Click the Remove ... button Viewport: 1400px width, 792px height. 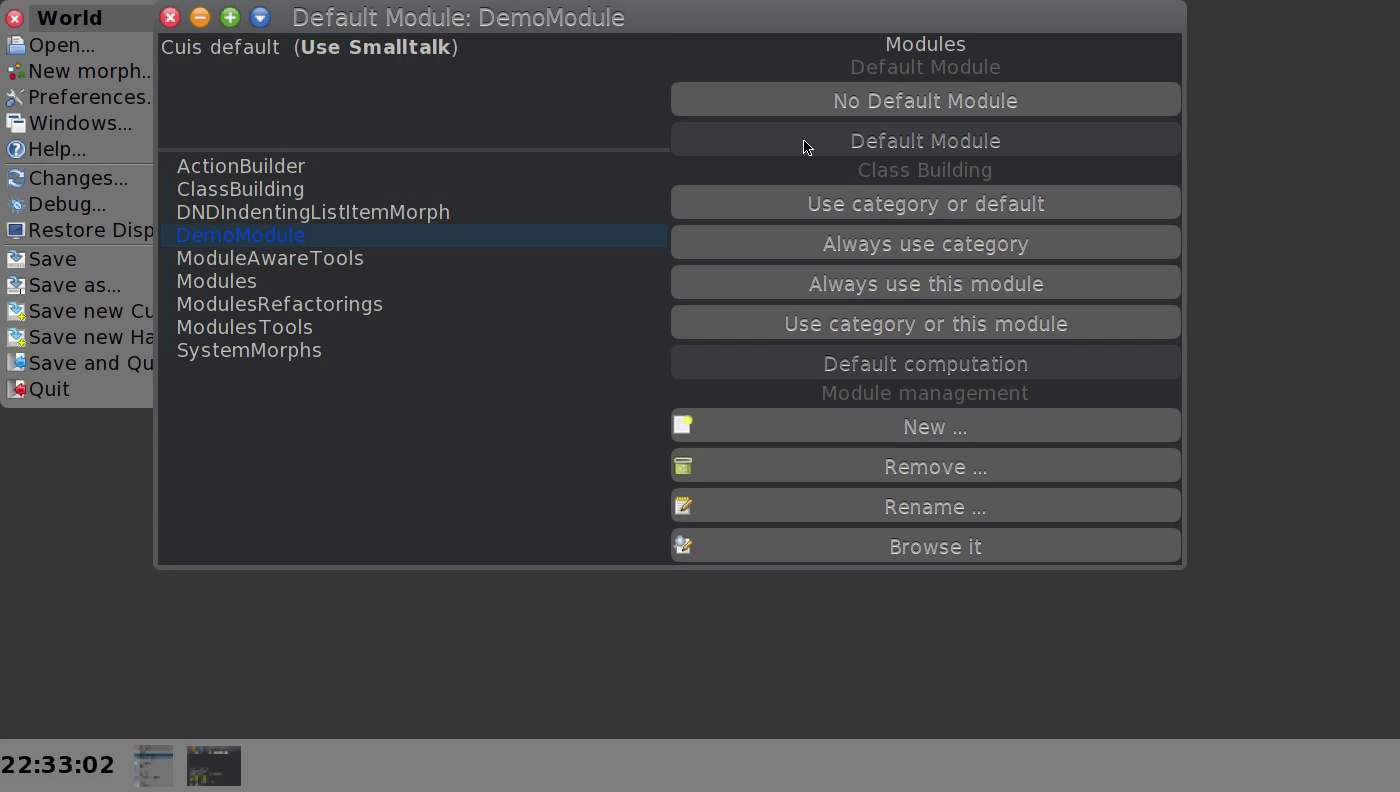[925, 466]
